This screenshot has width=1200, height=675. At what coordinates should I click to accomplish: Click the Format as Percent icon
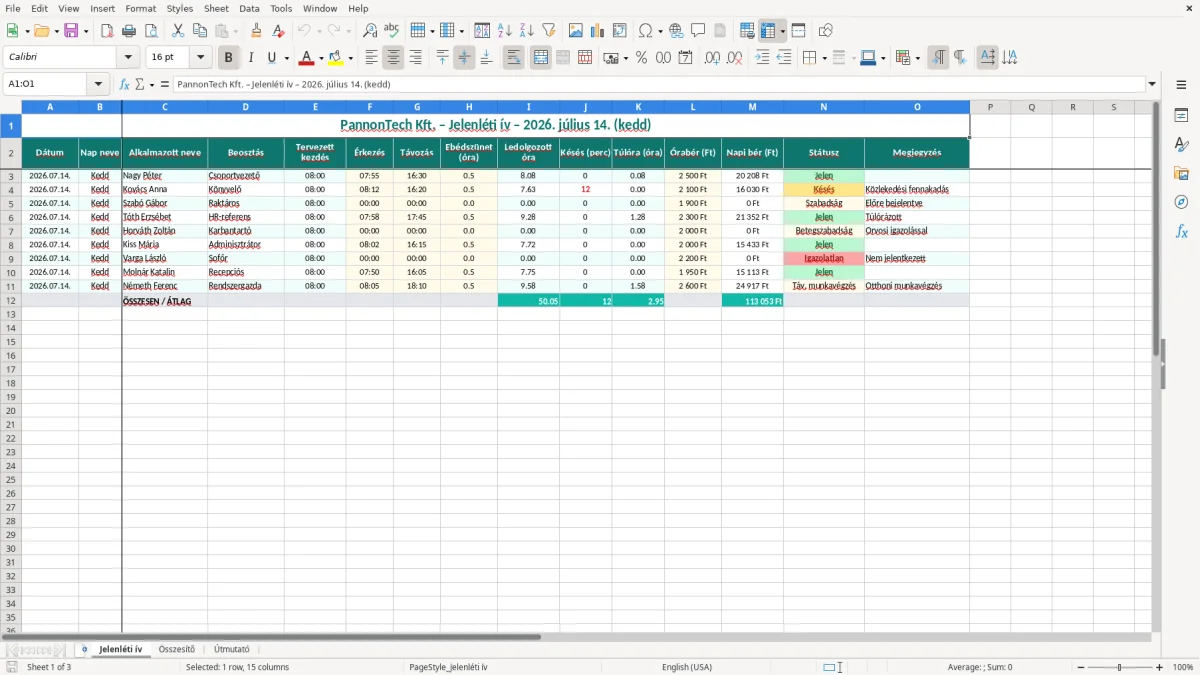coord(642,58)
